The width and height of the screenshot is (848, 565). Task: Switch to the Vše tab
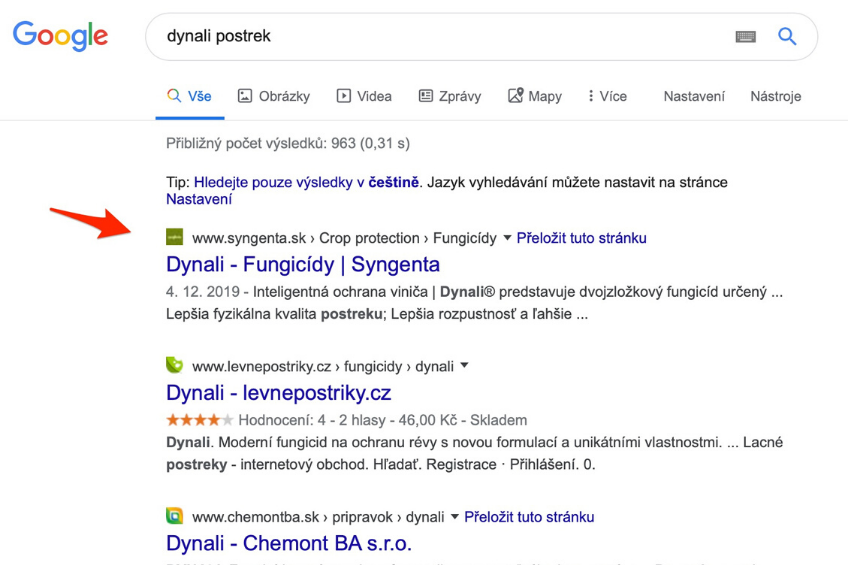[190, 96]
